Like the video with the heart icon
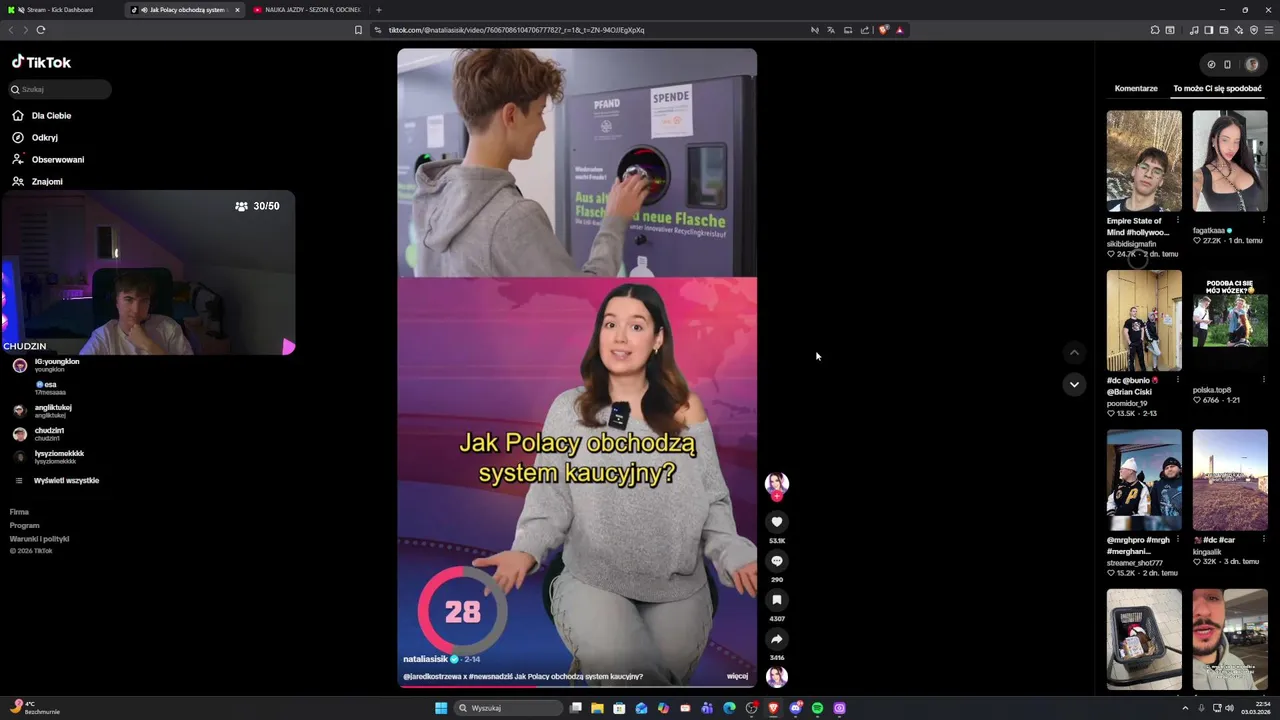The image size is (1280, 720). coord(777,522)
